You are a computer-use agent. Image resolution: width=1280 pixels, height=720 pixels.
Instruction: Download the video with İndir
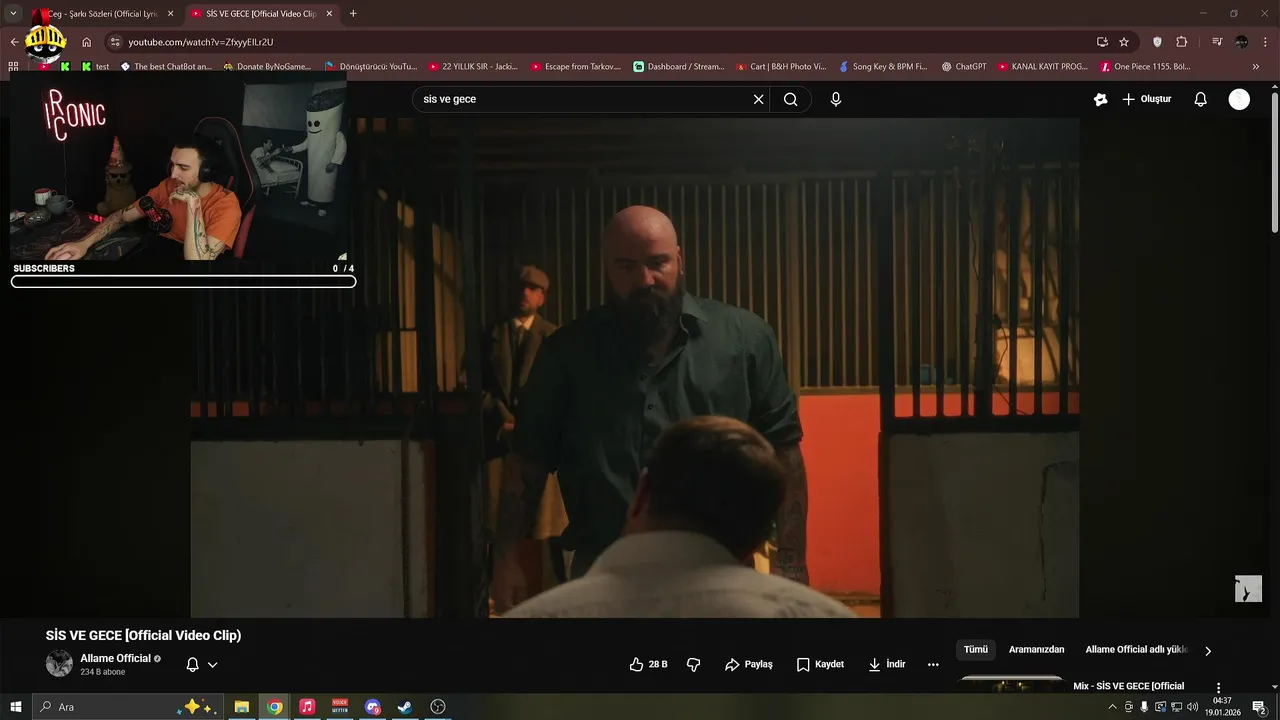pos(886,664)
